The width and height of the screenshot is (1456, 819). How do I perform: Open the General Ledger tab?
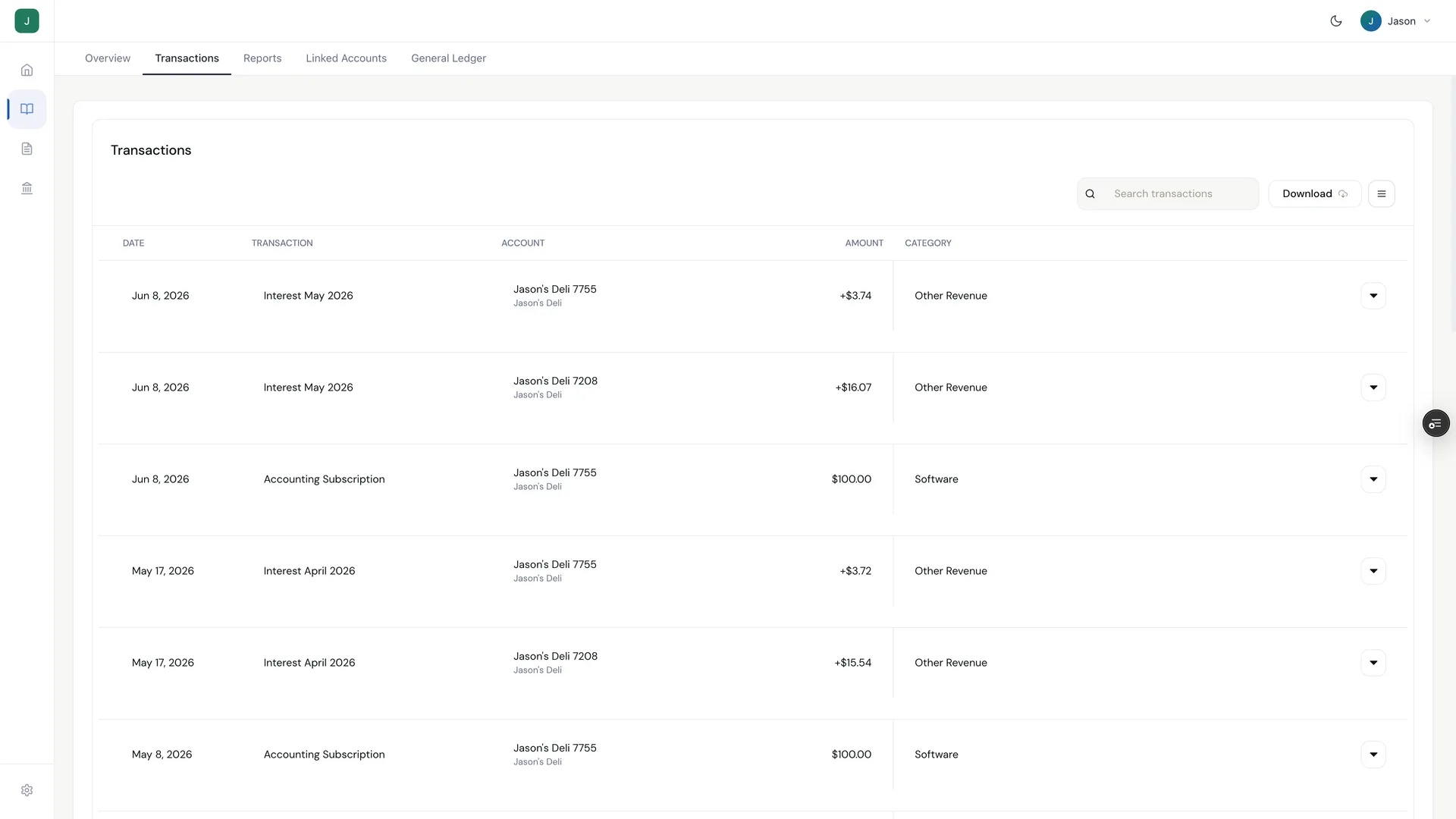tap(448, 58)
